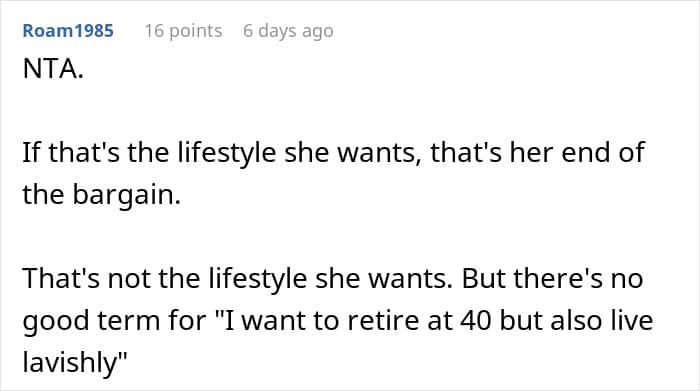Click the word 'points' next to 16
700x391 pixels.
pos(196,32)
